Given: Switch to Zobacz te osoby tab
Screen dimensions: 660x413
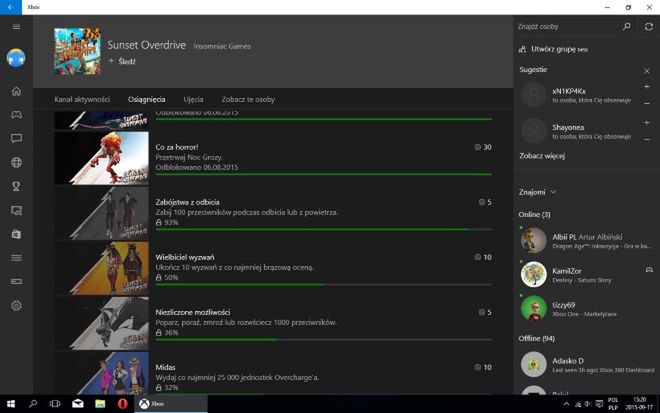Looking at the screenshot, I should [x=248, y=99].
